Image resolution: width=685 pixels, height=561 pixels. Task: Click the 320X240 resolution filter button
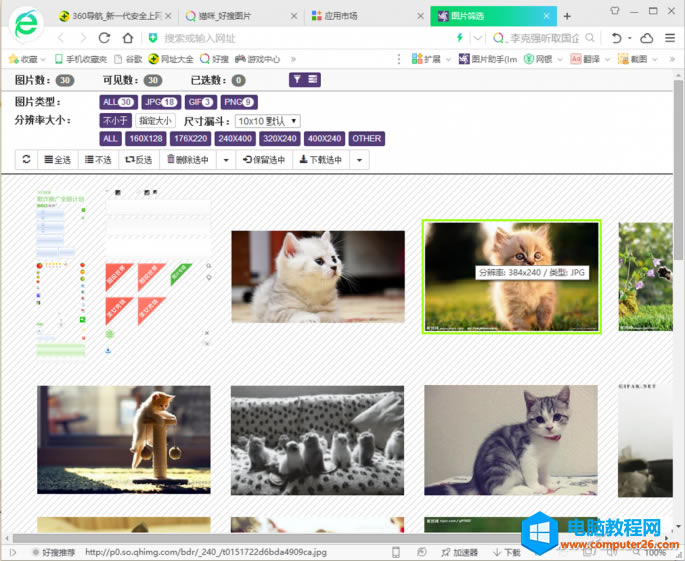tap(280, 139)
